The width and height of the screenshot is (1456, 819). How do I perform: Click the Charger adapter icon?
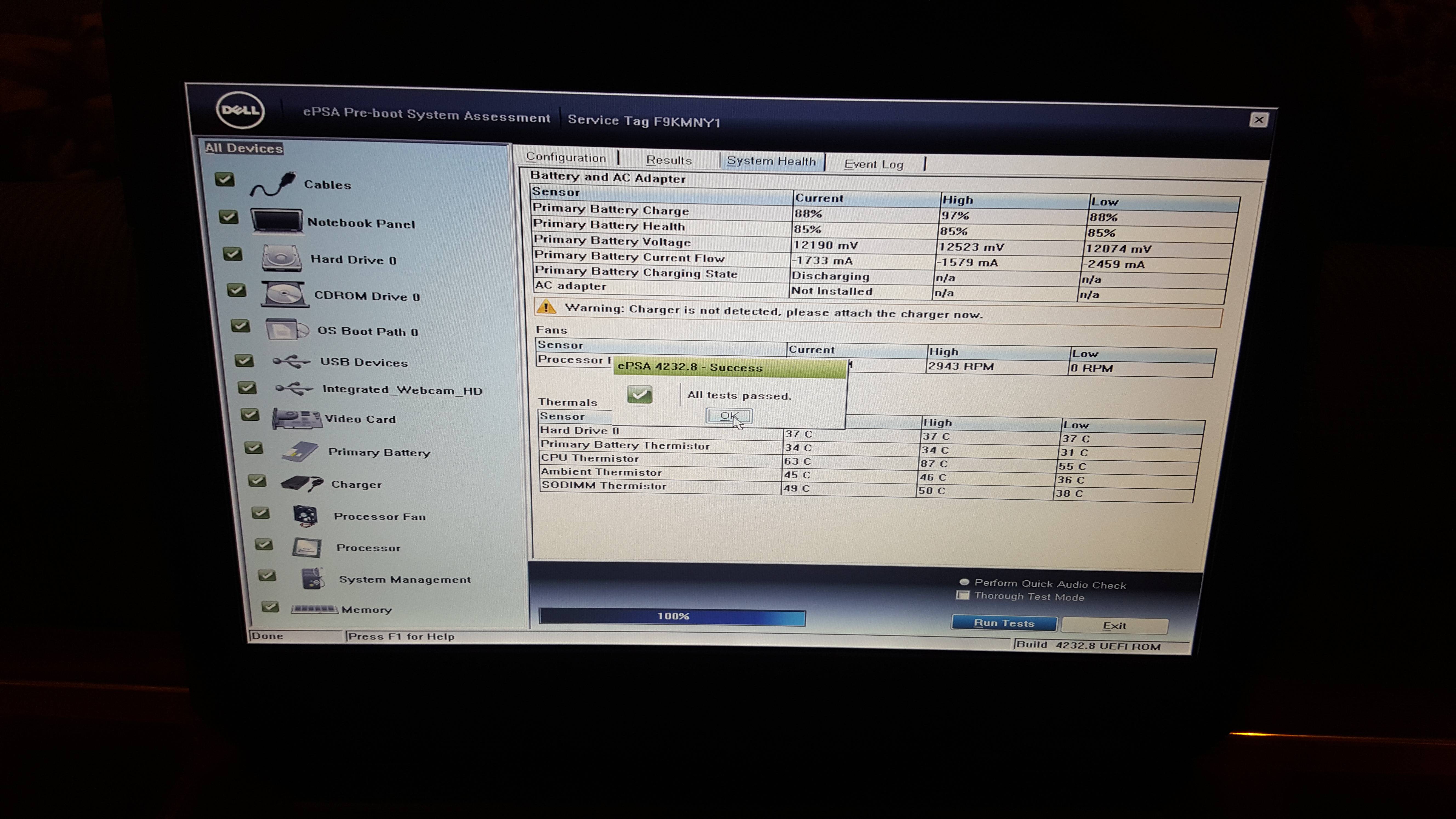[x=301, y=483]
